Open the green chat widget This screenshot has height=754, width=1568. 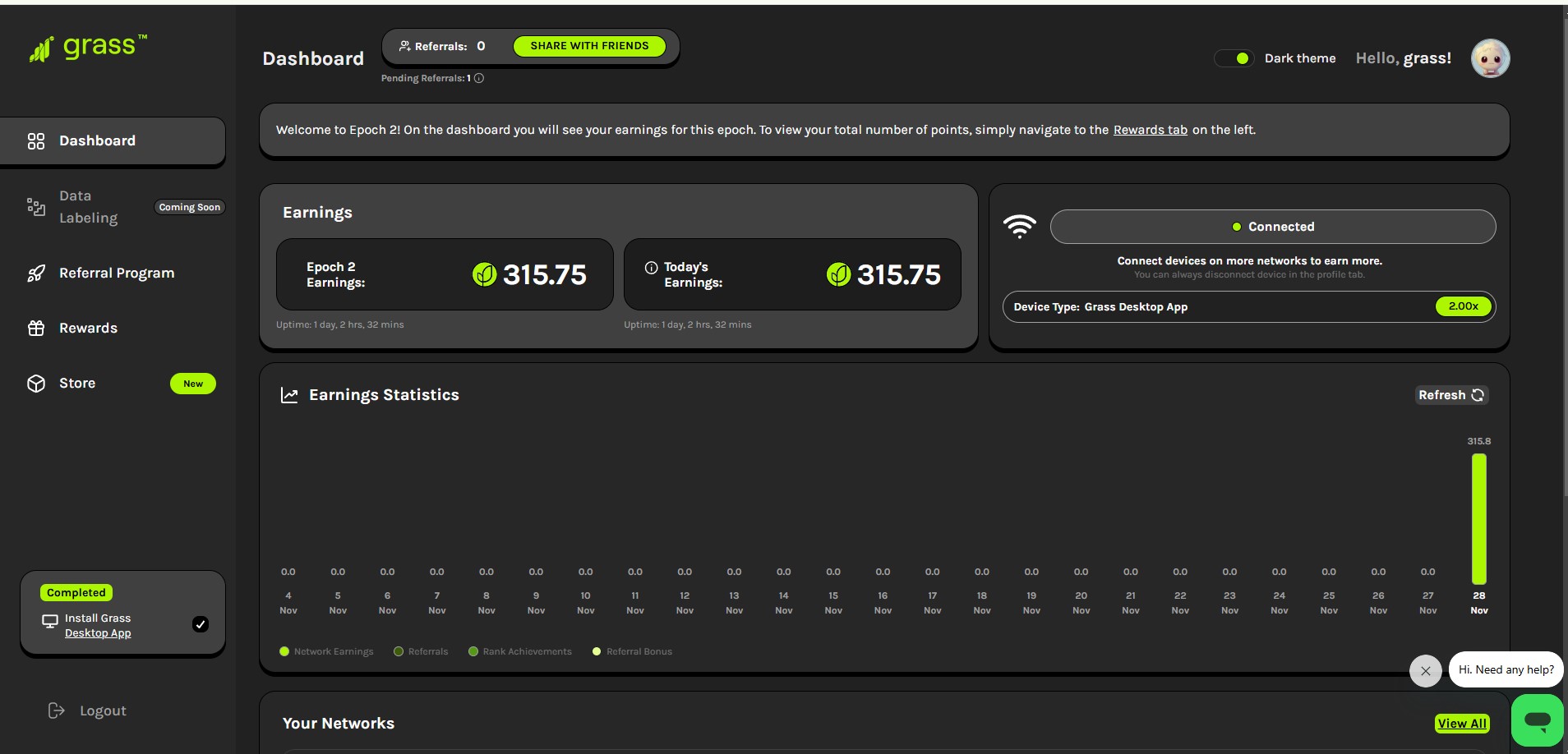(x=1537, y=720)
